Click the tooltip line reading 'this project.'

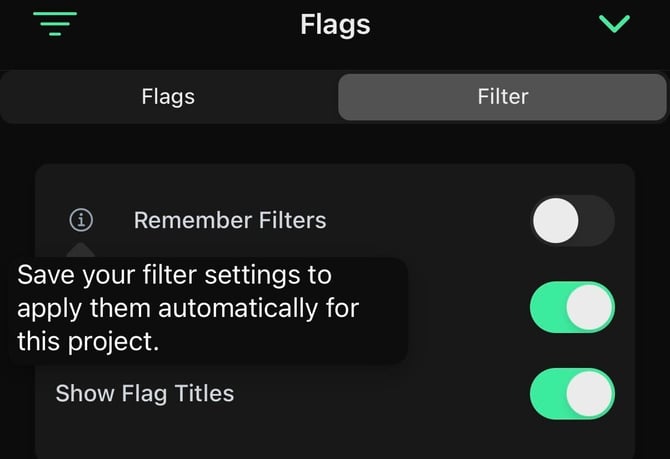click(88, 341)
